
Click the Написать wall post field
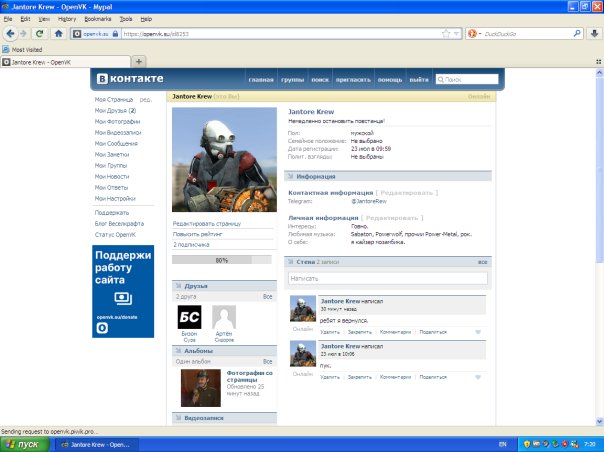(x=388, y=278)
